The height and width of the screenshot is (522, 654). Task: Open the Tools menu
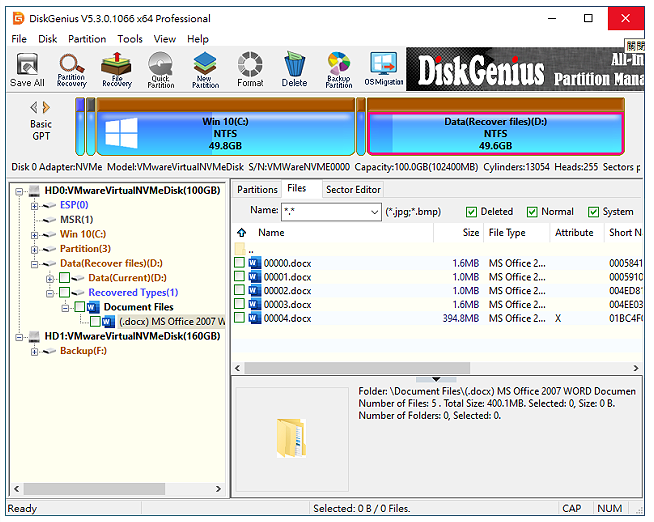pyautogui.click(x=130, y=39)
